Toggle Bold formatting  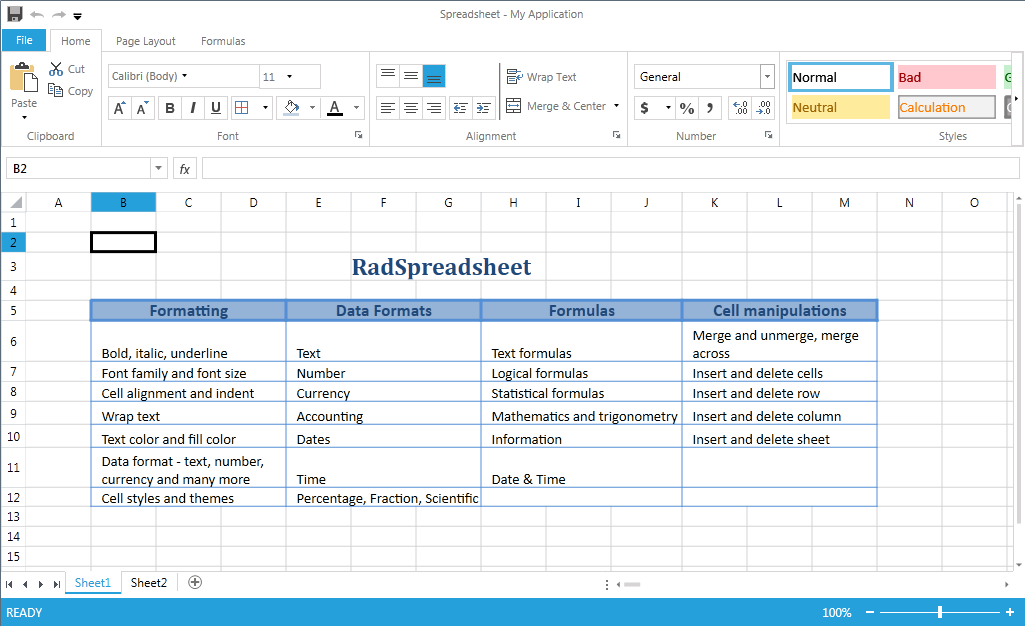click(170, 108)
